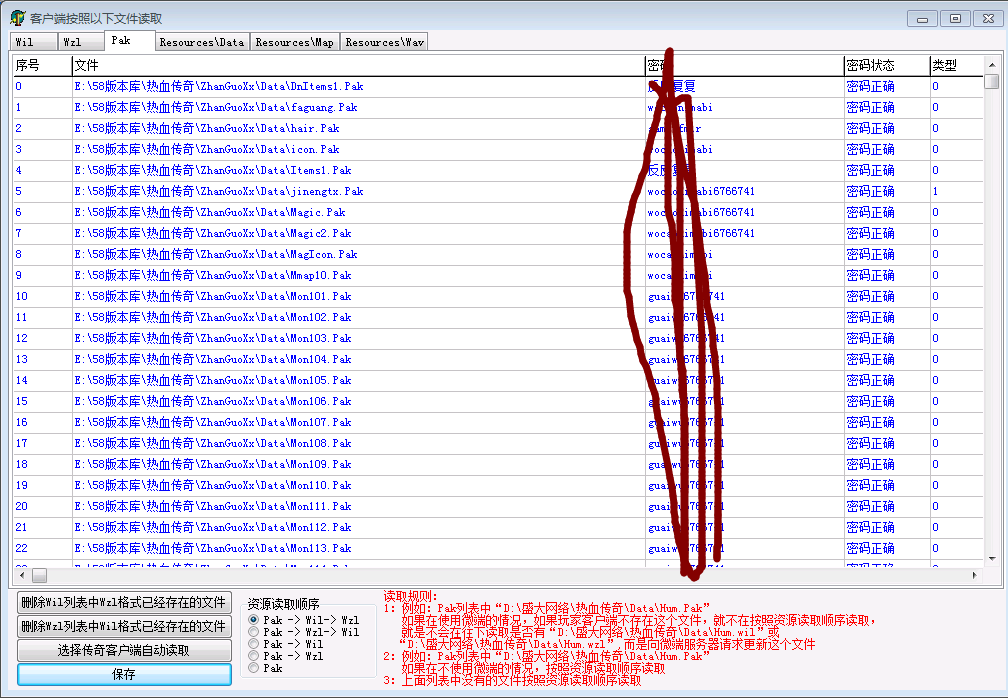Click the application icon in the title bar

tap(17, 18)
